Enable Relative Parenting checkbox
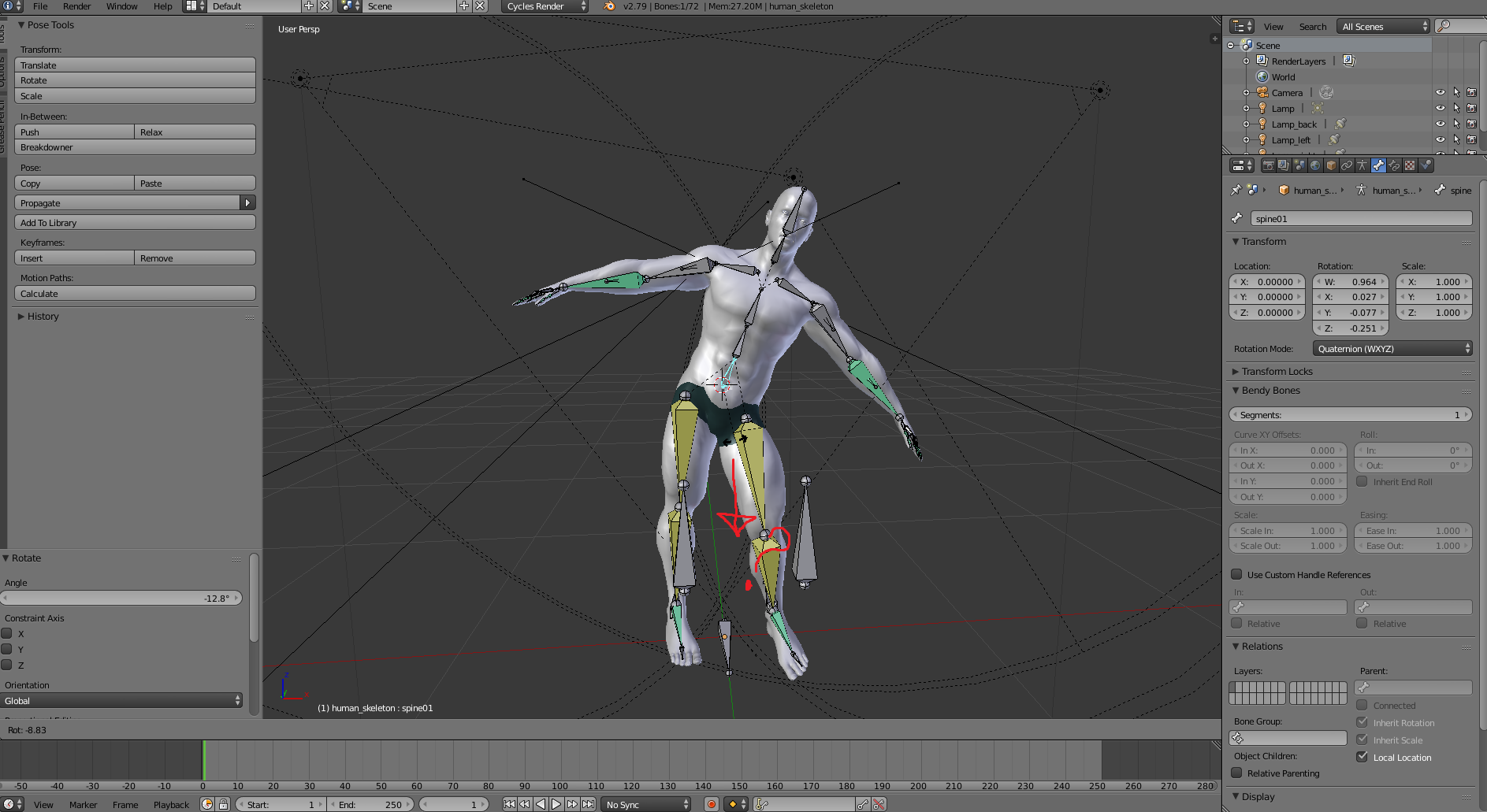1487x812 pixels. [1236, 773]
